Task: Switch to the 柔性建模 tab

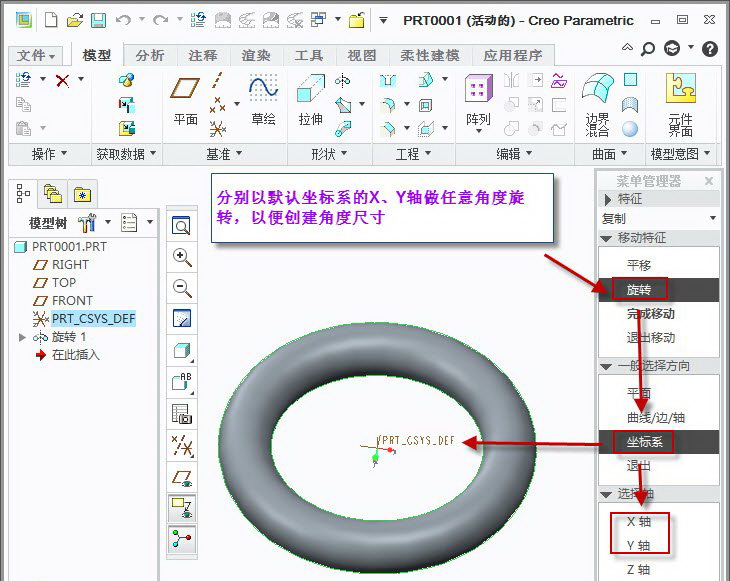Action: 430,56
